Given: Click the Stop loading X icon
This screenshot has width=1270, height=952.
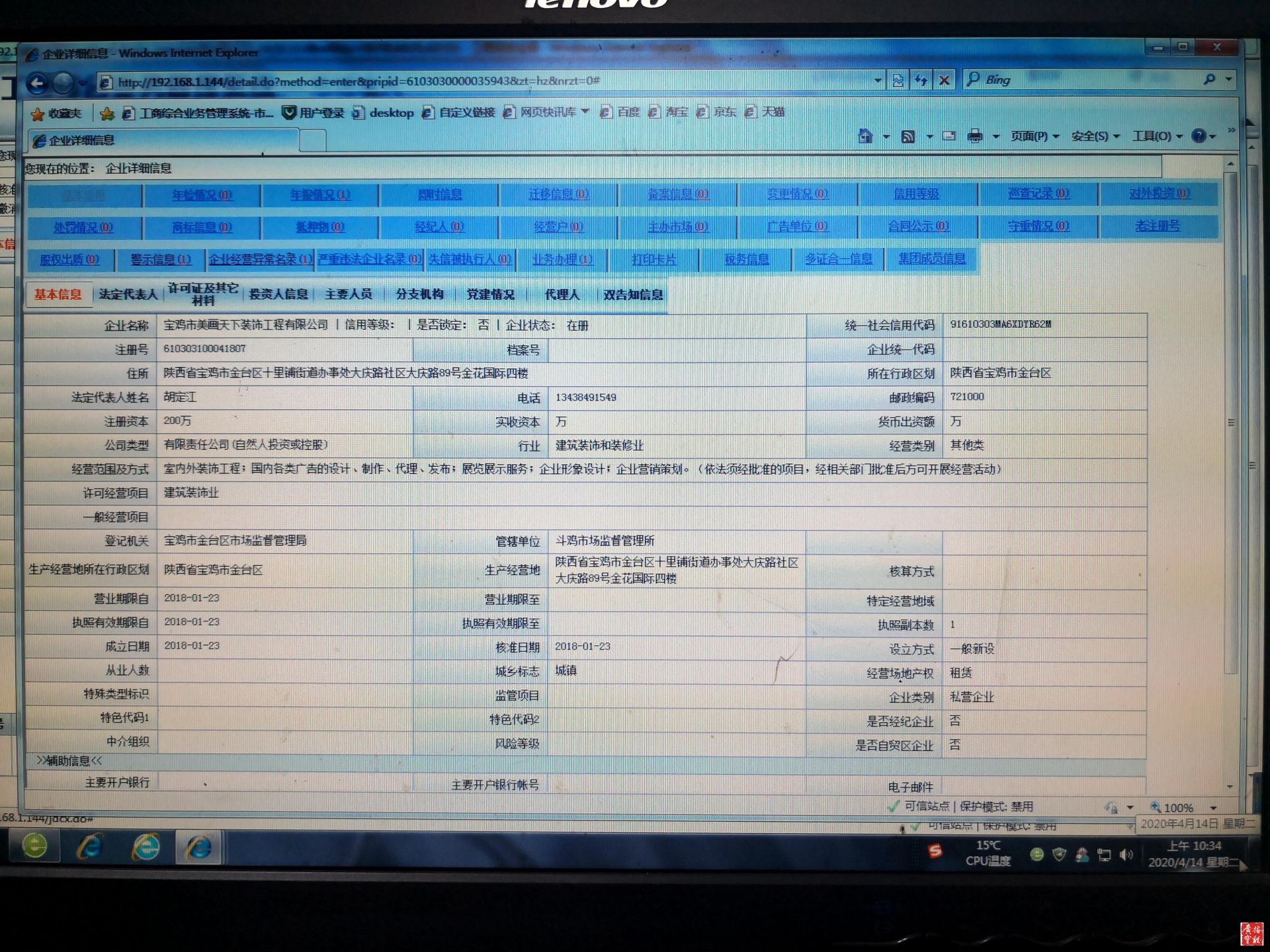Looking at the screenshot, I should (x=944, y=81).
